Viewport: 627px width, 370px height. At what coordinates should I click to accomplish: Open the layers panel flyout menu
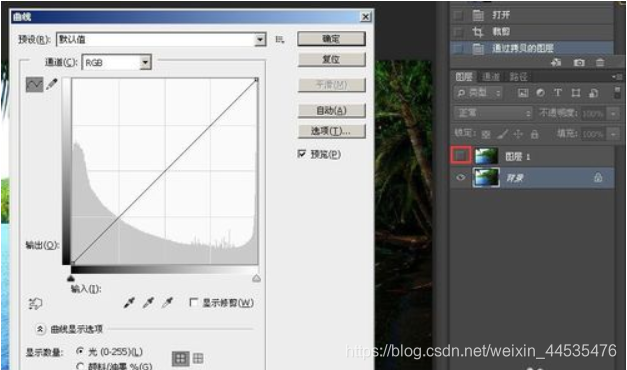617,76
